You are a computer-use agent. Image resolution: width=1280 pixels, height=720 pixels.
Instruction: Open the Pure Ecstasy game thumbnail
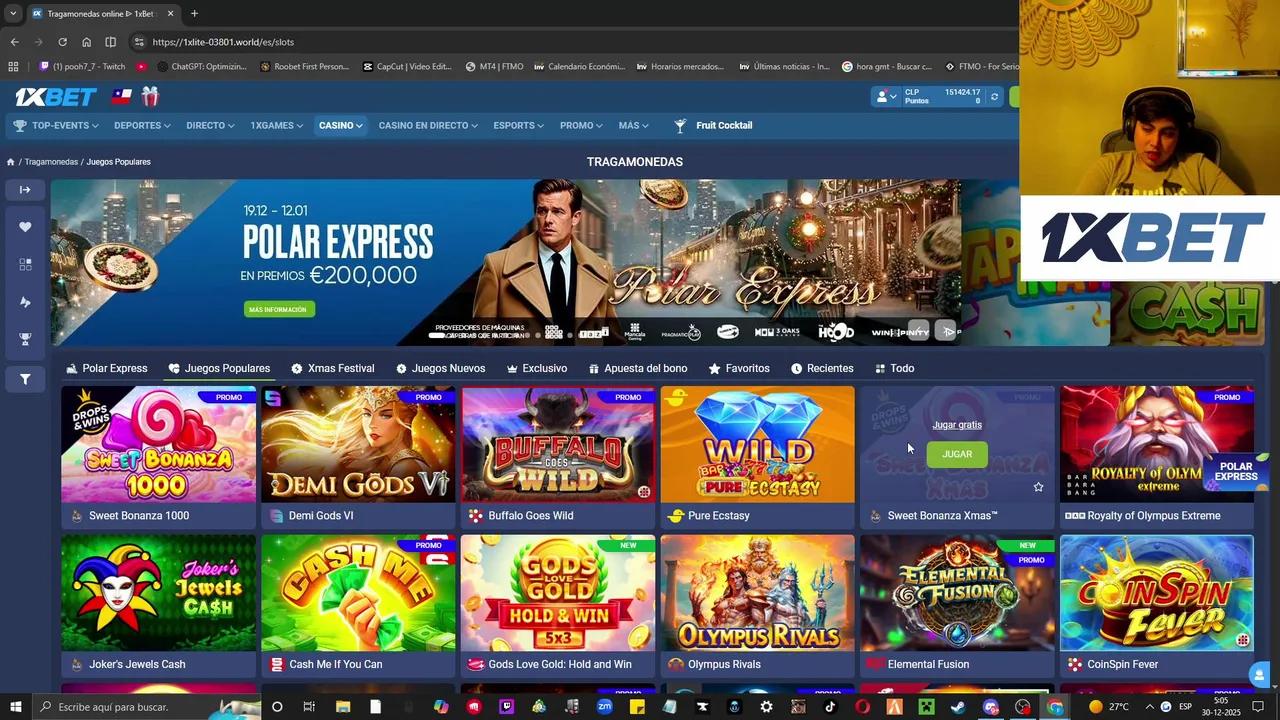pos(758,444)
